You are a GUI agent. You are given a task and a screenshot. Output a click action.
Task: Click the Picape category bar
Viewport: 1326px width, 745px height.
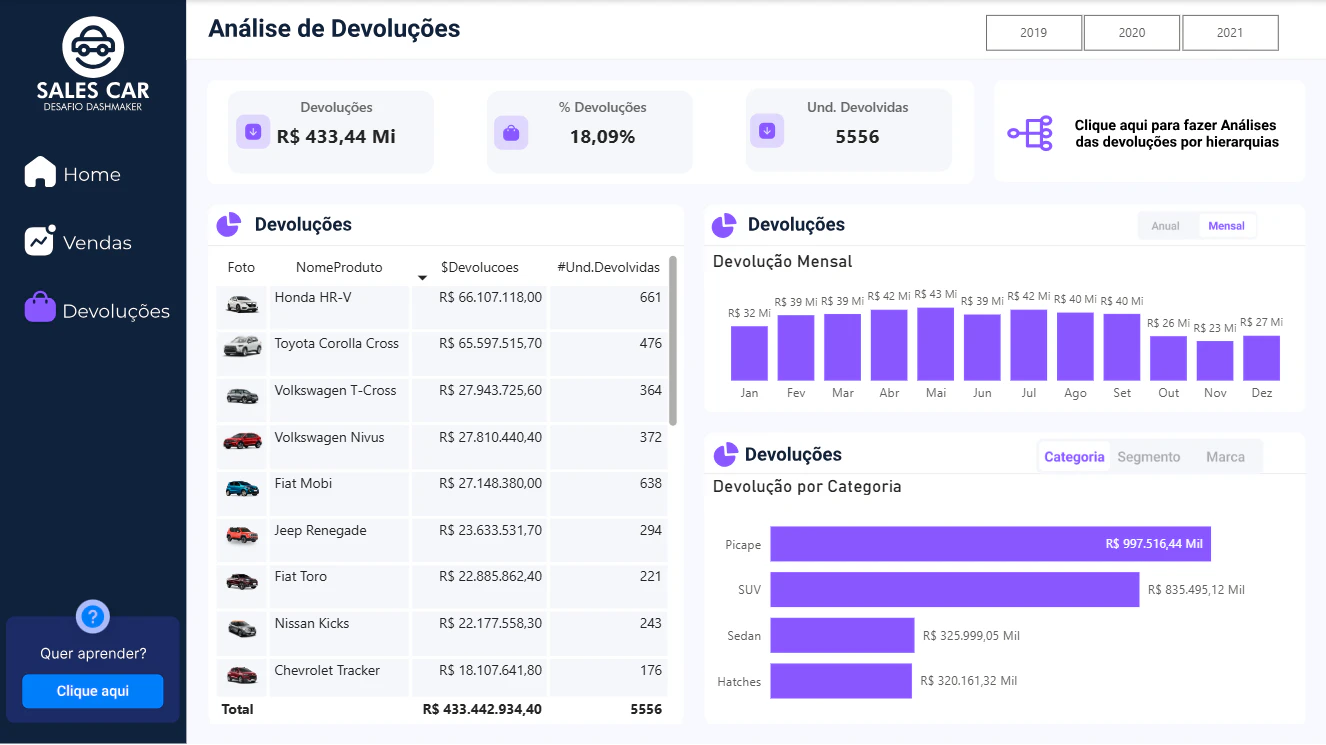tap(990, 544)
